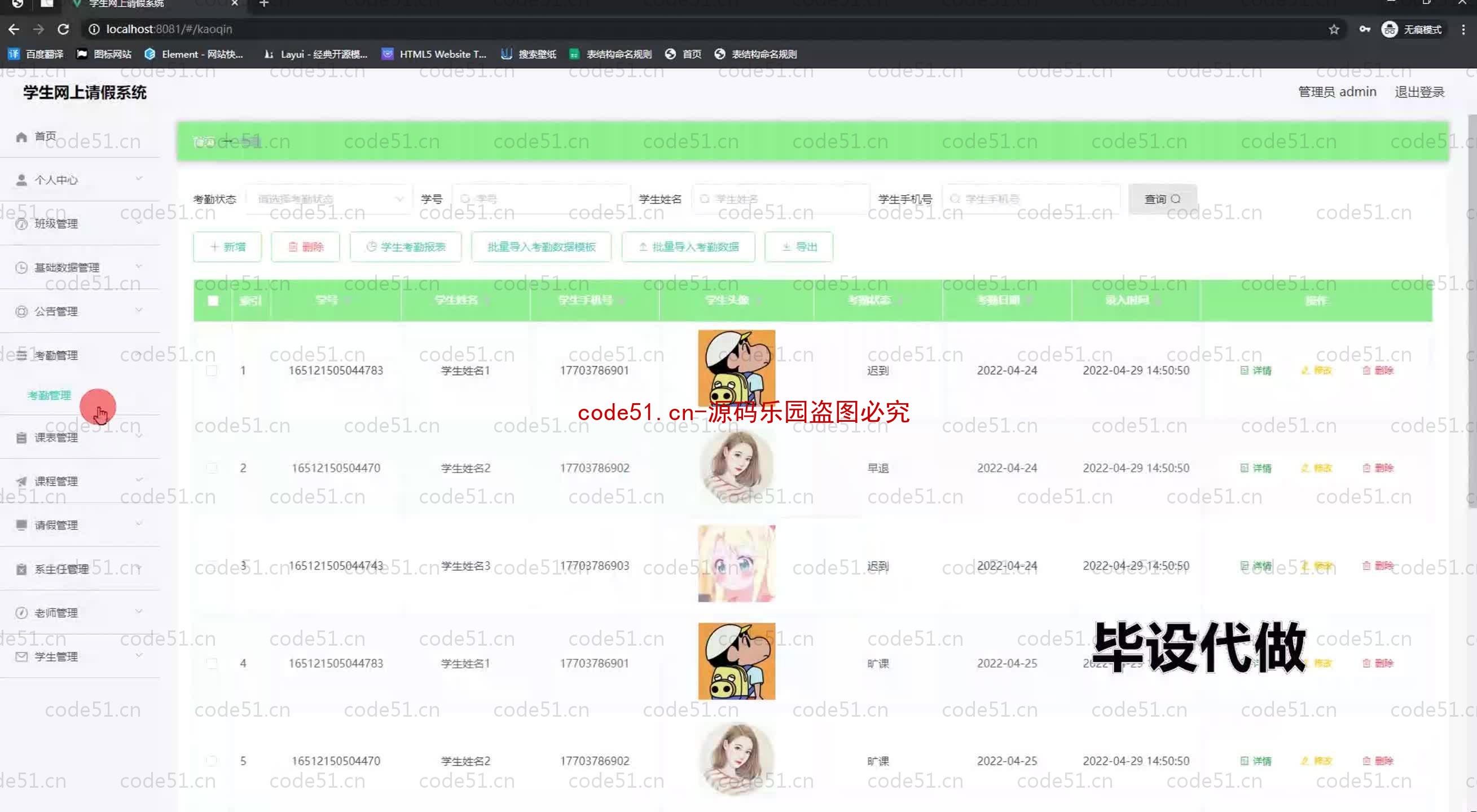
Task: View 详情 for row 3 学生姓名3
Action: coord(1256,566)
